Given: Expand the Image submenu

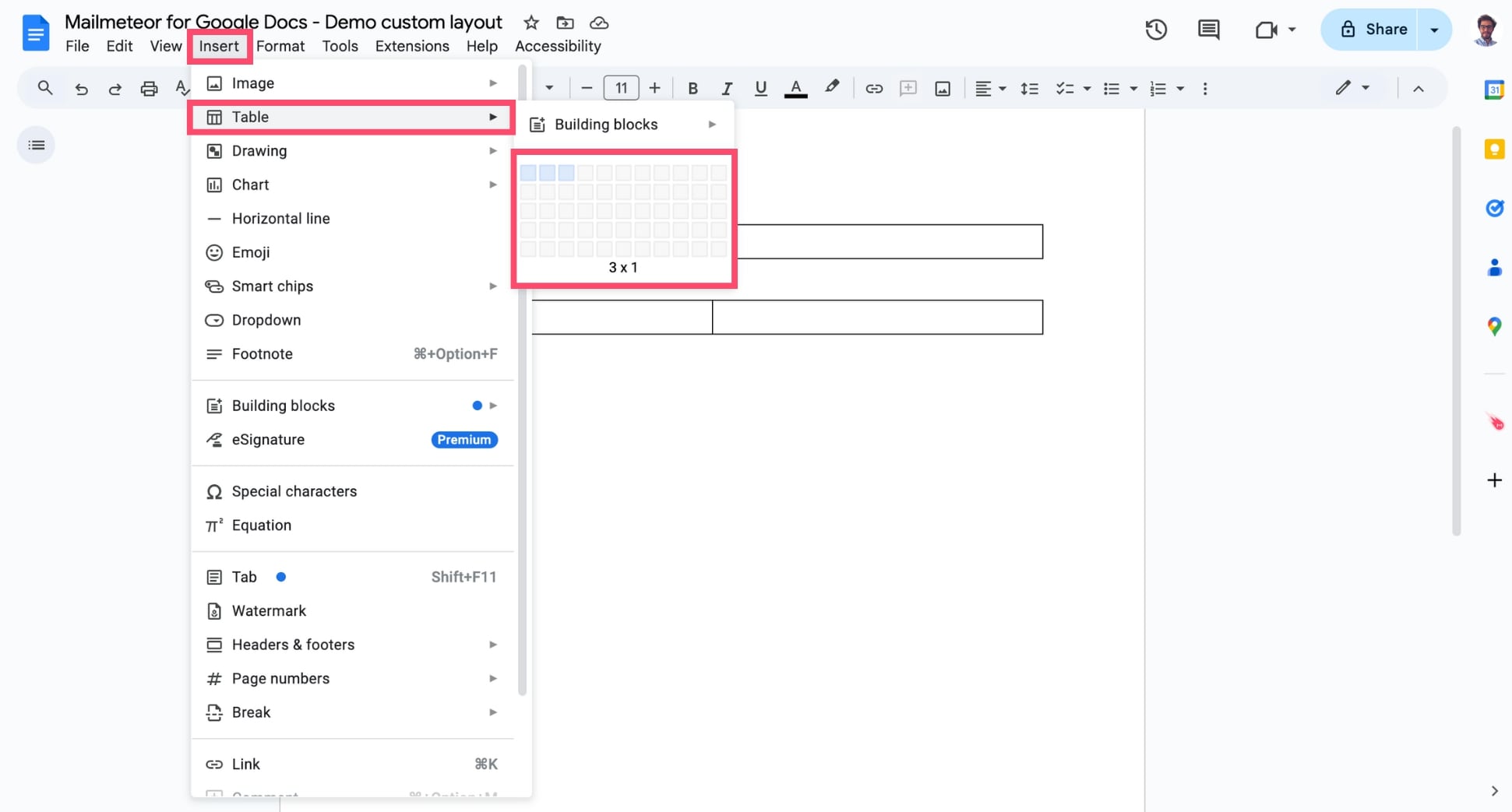Looking at the screenshot, I should [x=352, y=83].
